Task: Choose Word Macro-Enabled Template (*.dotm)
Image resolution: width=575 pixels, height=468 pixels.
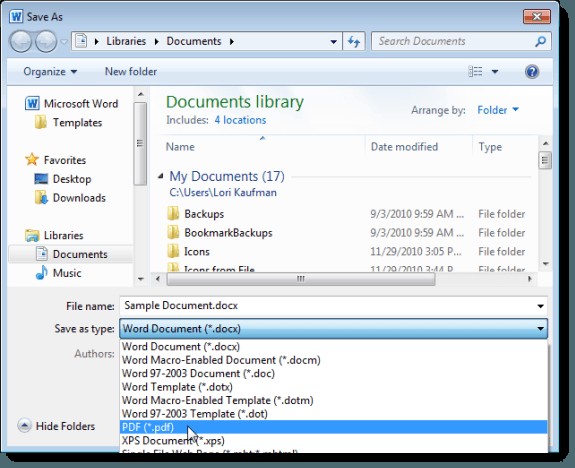Action: [x=333, y=400]
